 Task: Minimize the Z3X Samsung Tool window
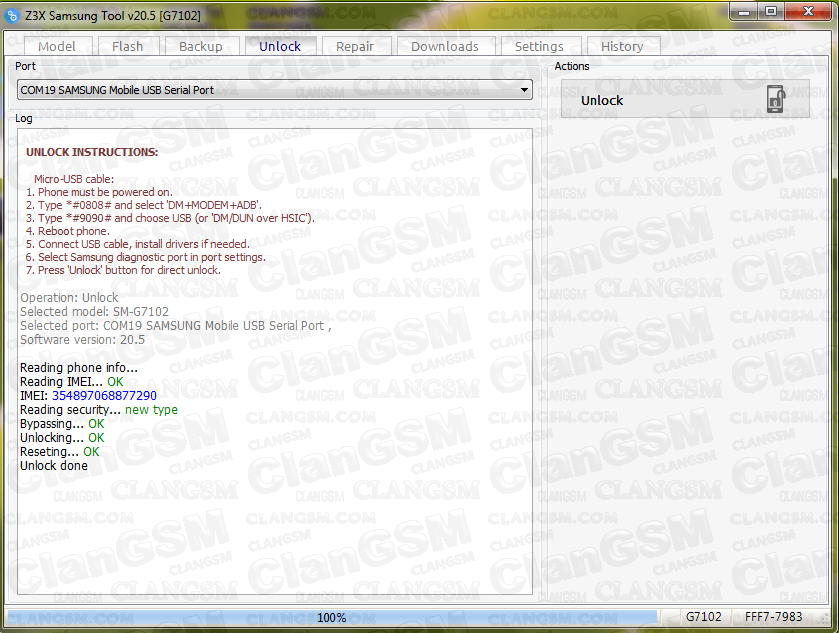(x=743, y=11)
